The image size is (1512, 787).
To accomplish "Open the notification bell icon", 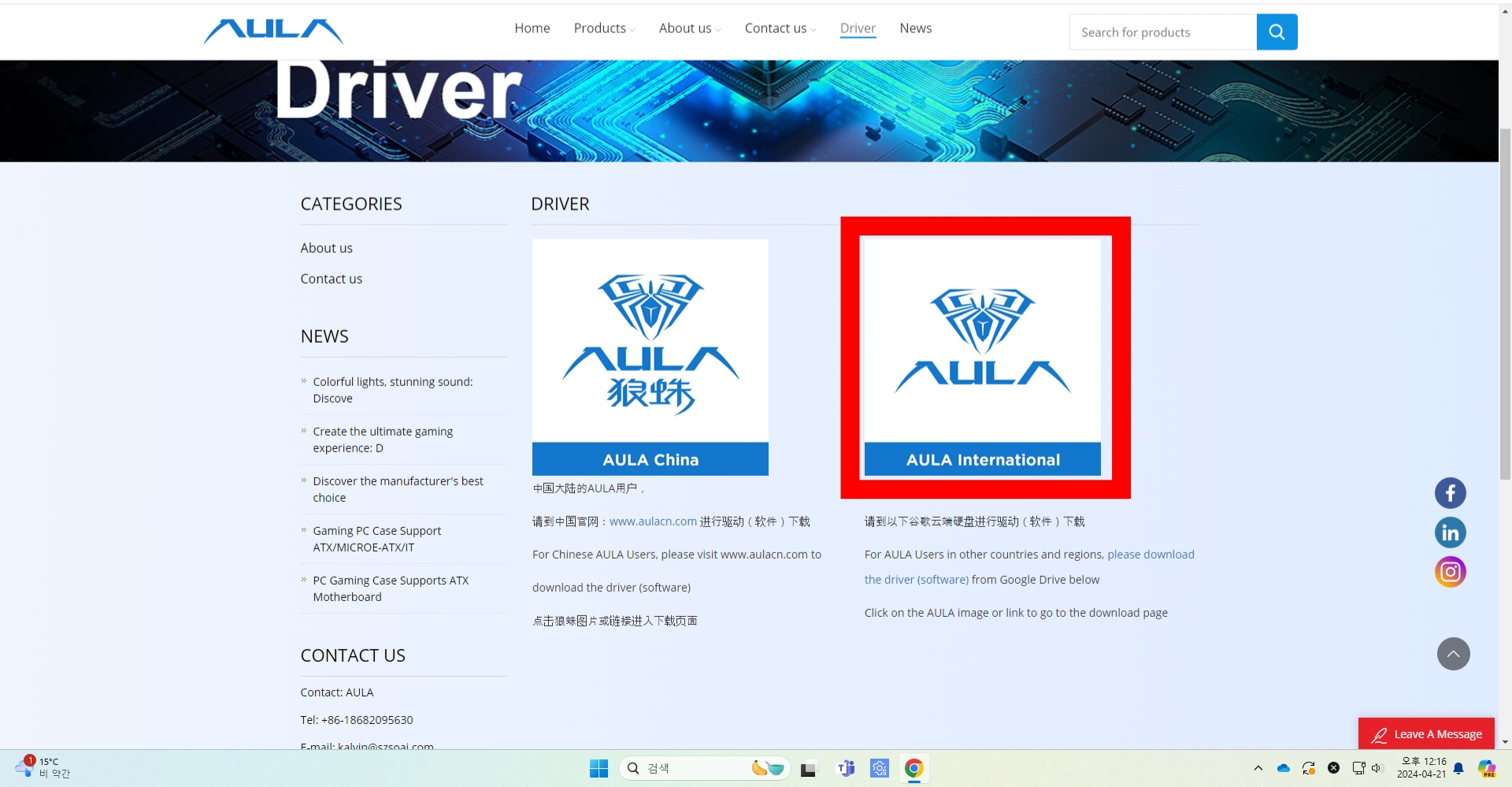I will click(x=1458, y=768).
